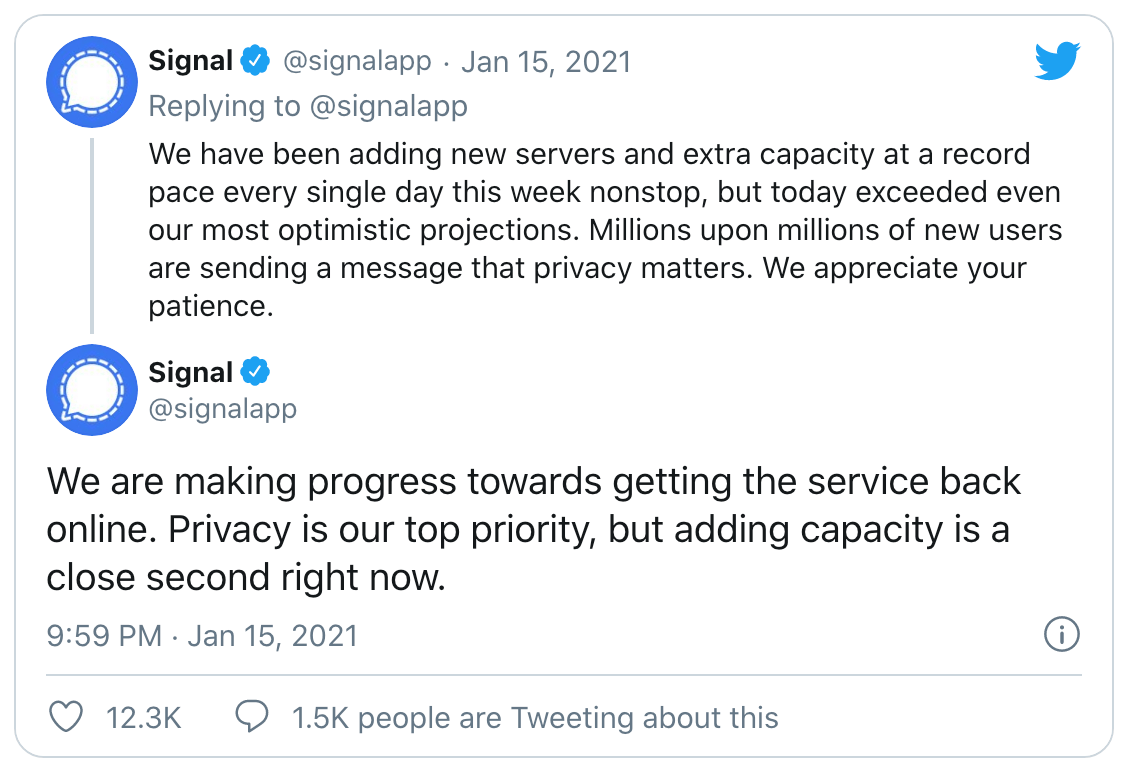Viewport: 1136px width, 778px height.
Task: Click the bold Signal name of main tweet
Action: click(x=191, y=372)
